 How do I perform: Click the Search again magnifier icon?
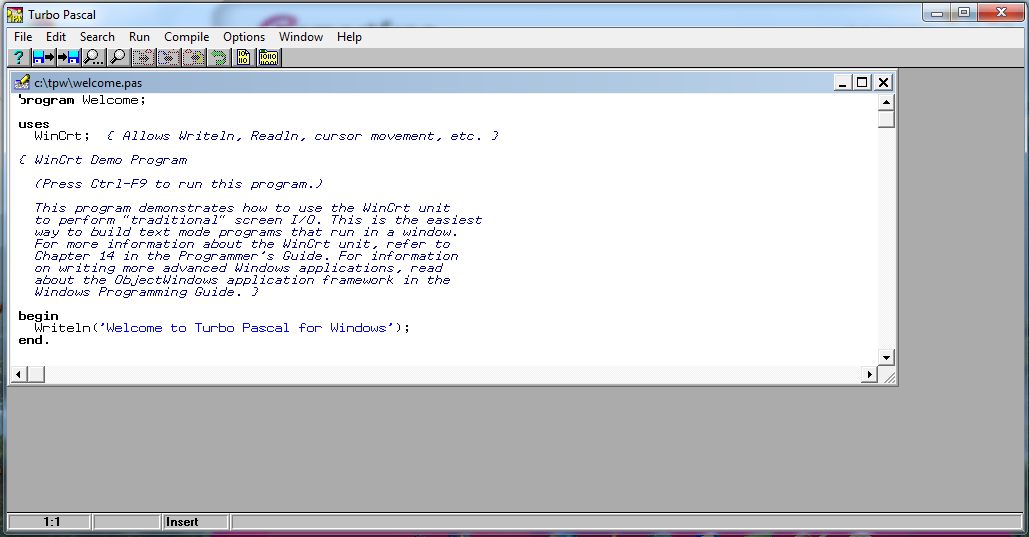tap(118, 58)
